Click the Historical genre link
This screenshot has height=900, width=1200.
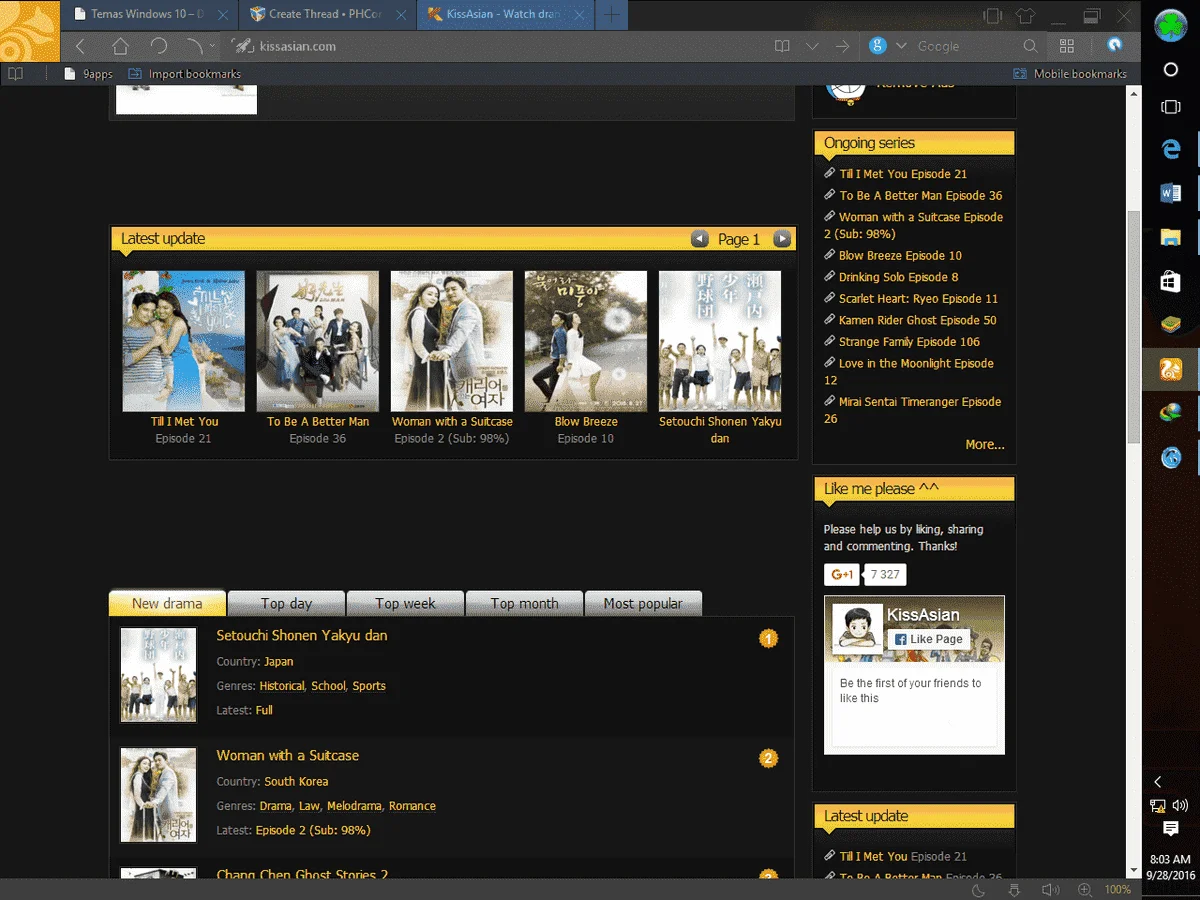(x=282, y=686)
